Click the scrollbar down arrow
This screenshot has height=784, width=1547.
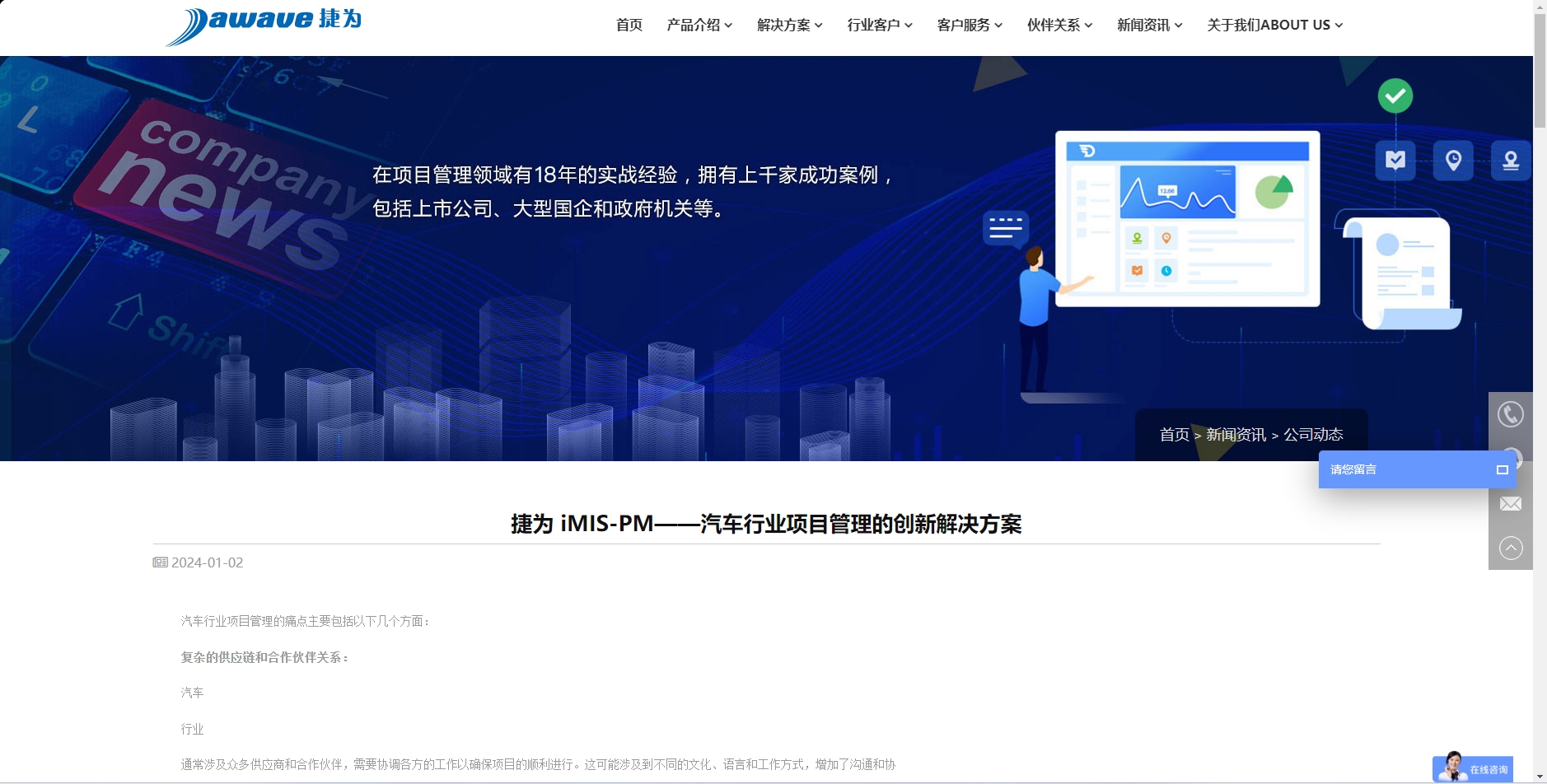[x=1540, y=777]
